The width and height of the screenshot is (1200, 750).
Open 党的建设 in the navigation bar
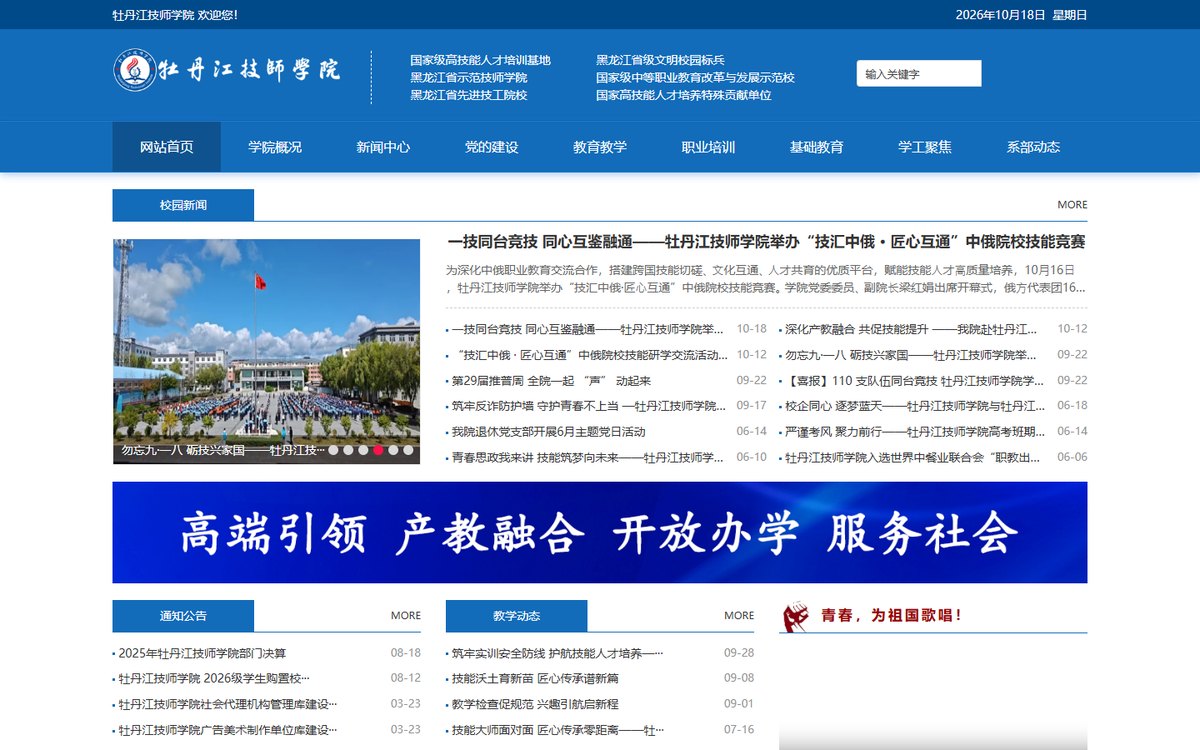(x=491, y=147)
